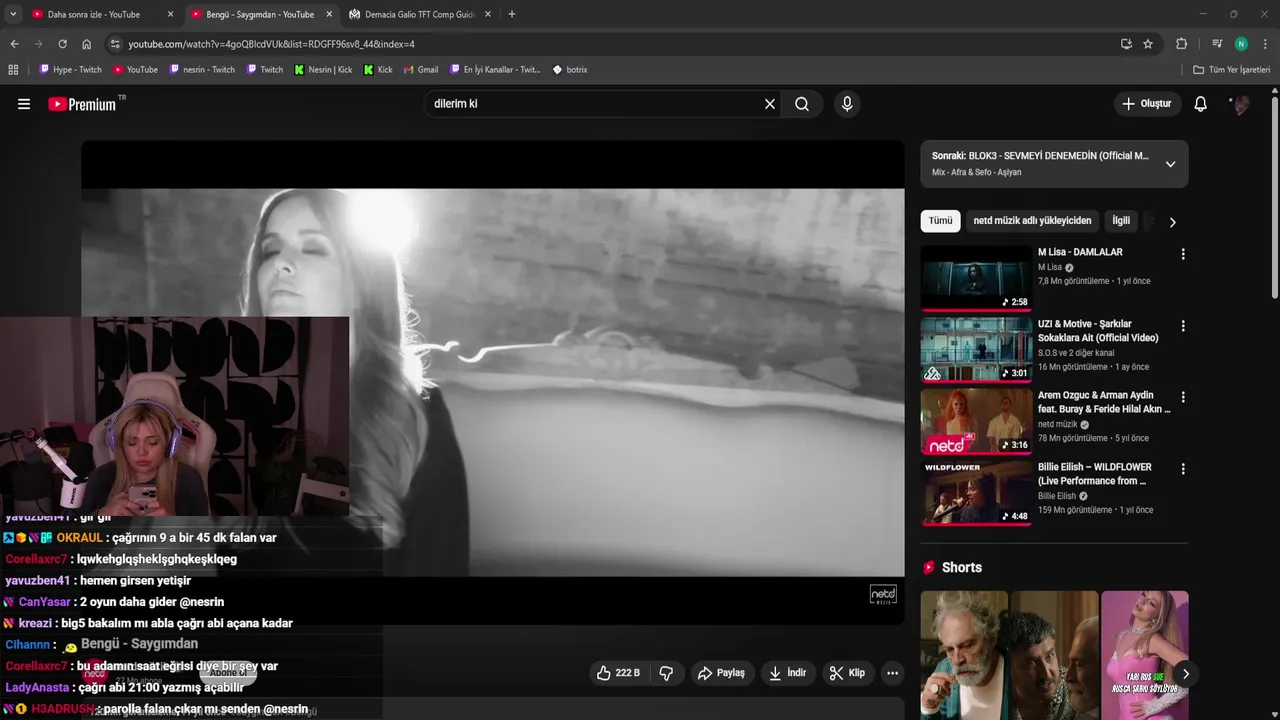Select the İlgili filter chip
Screen dimensions: 1280x720
tap(1121, 221)
